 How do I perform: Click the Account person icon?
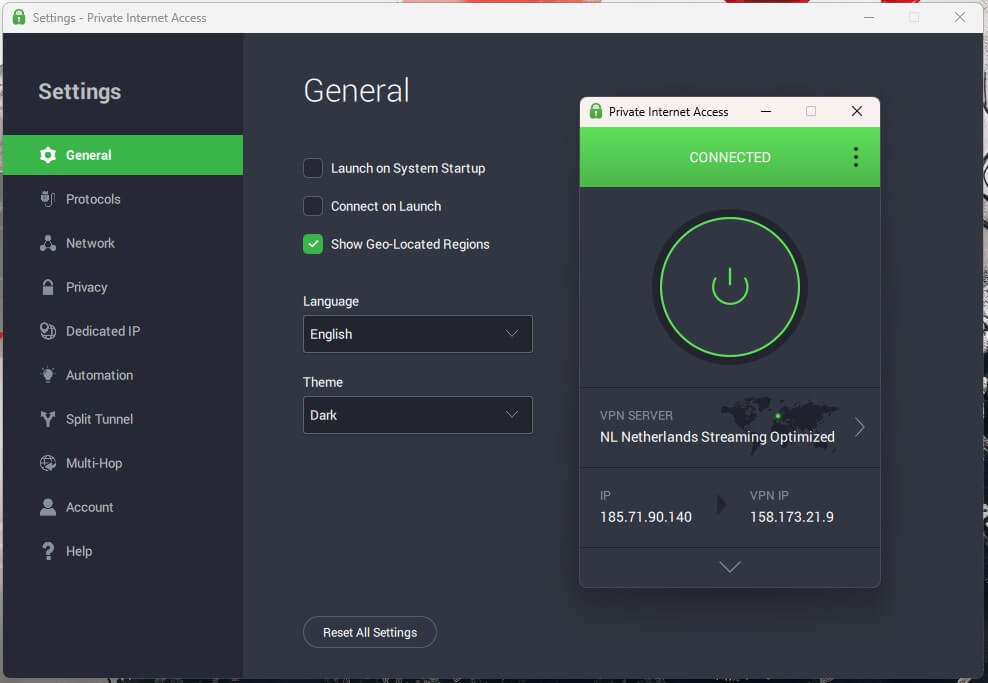pos(48,507)
